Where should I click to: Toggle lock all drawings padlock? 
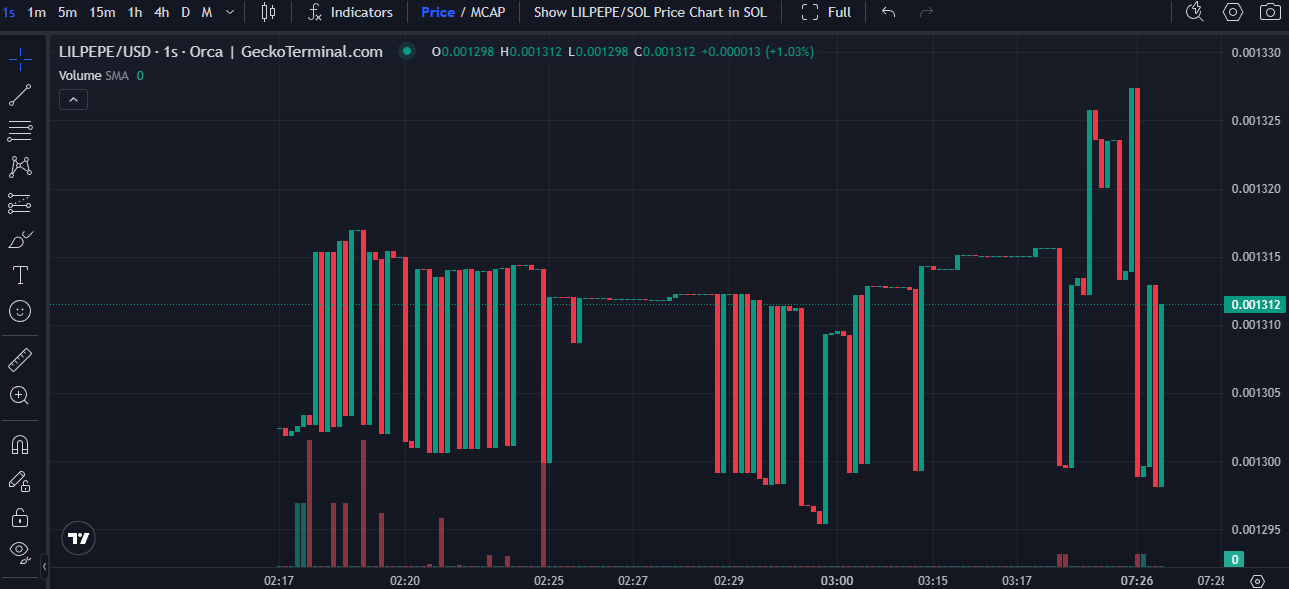click(20, 517)
